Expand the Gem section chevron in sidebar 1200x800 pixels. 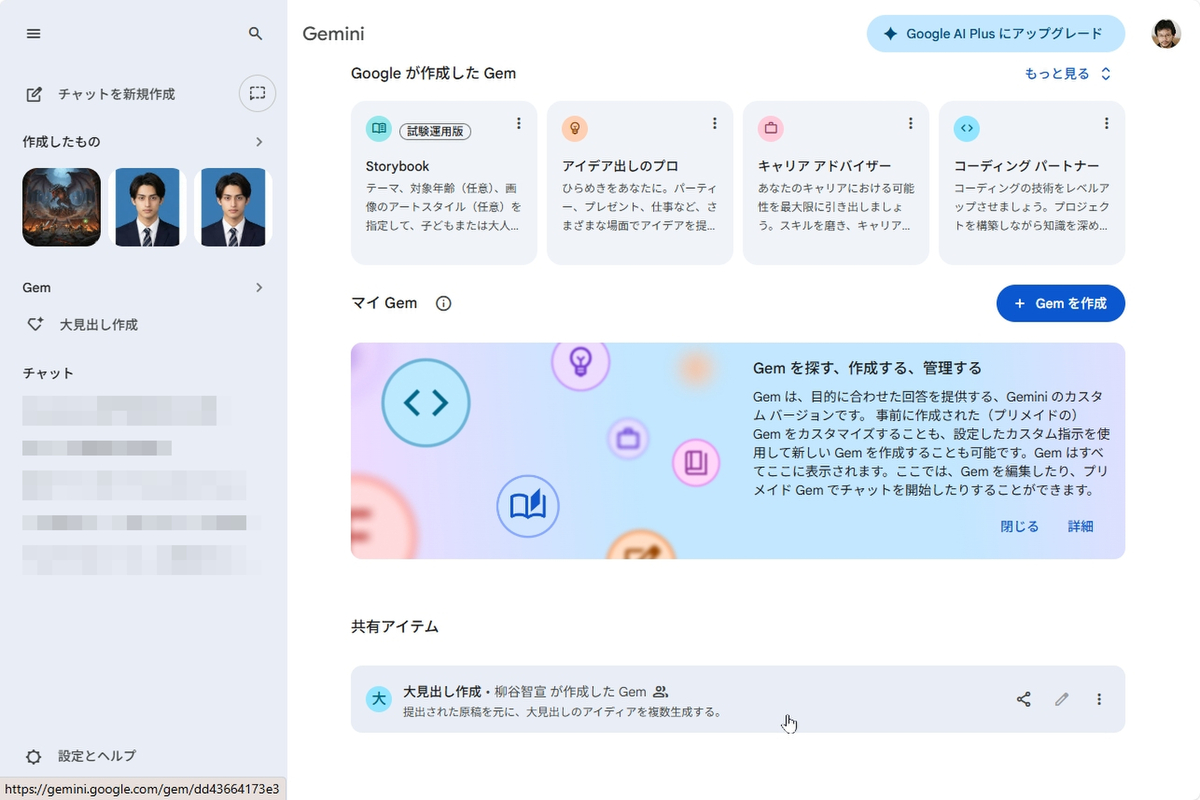tap(259, 287)
